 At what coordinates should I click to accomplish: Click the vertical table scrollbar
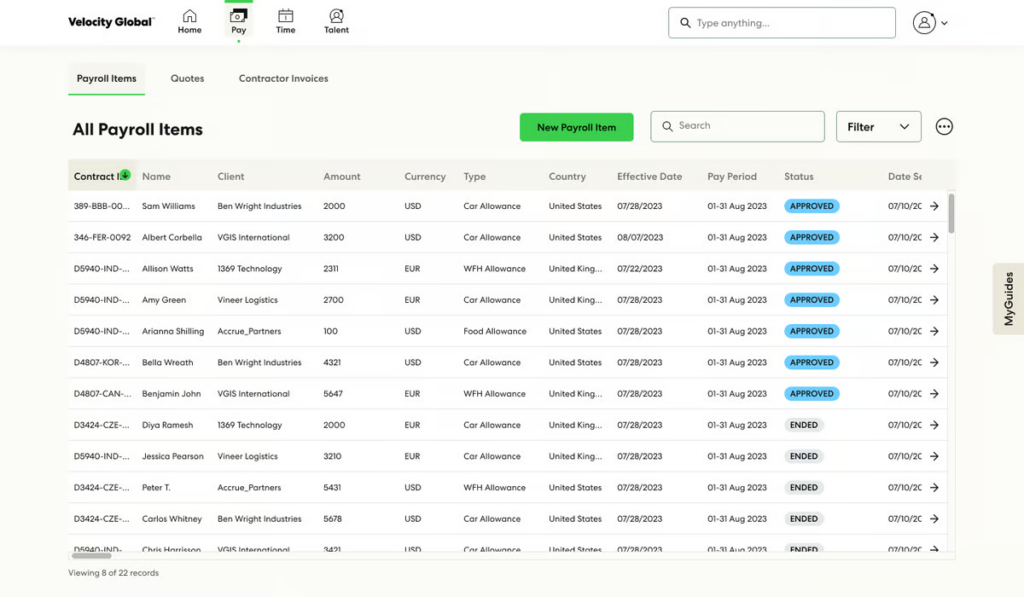point(952,213)
